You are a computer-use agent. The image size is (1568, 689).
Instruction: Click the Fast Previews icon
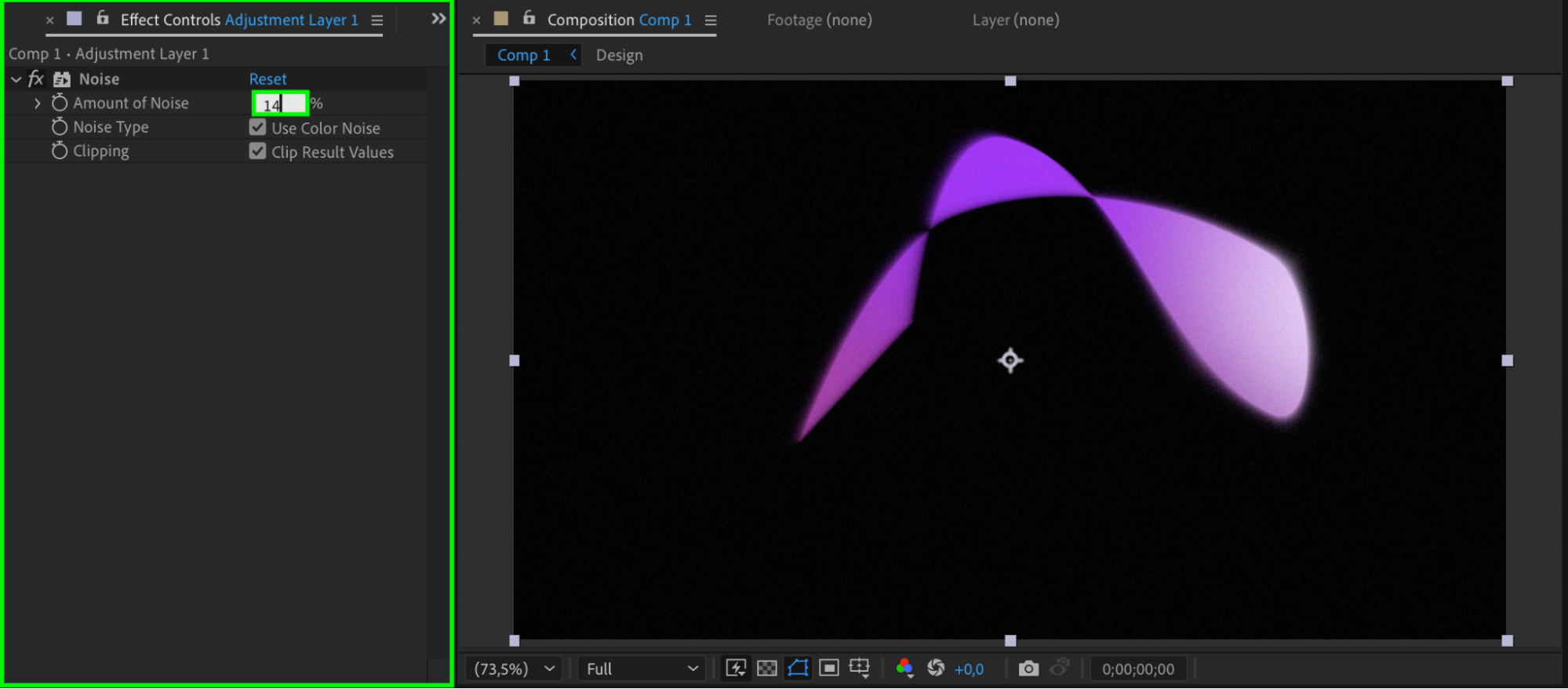736,668
